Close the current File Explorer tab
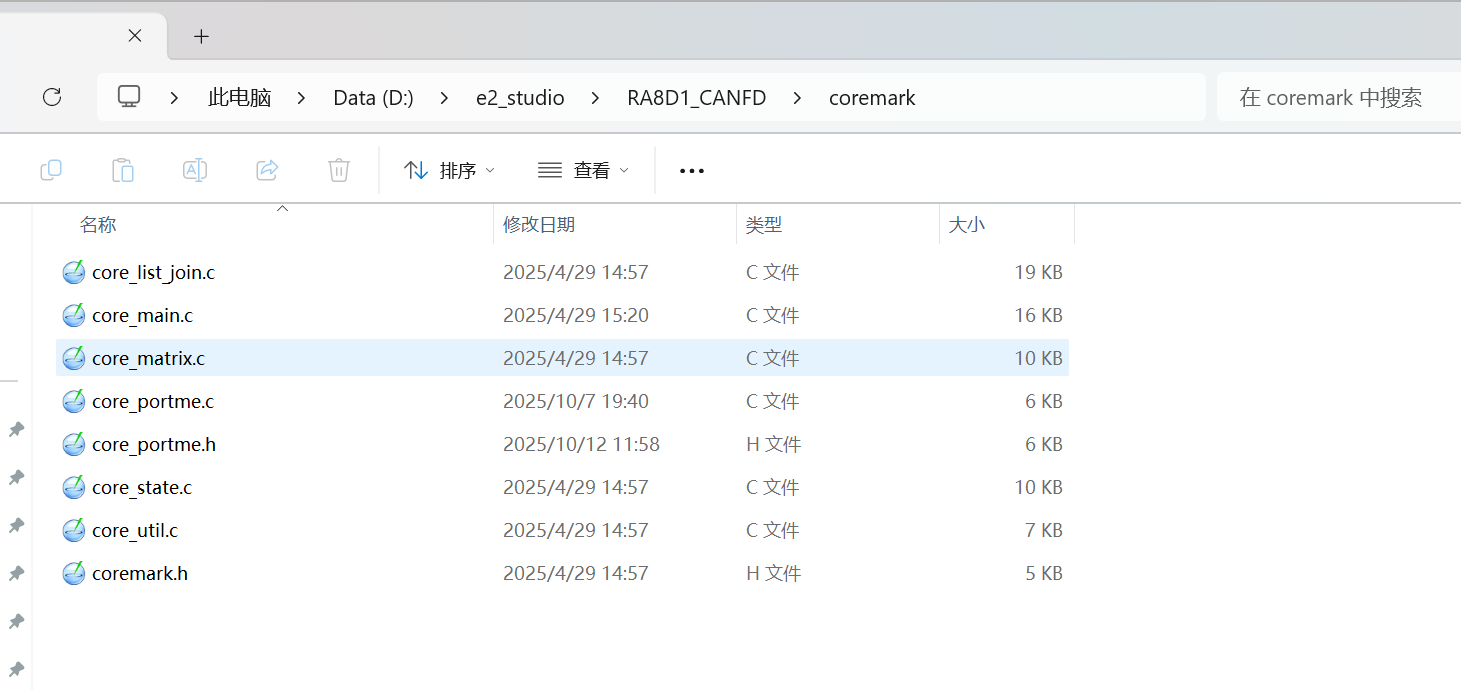This screenshot has height=690, width=1461. 135,36
